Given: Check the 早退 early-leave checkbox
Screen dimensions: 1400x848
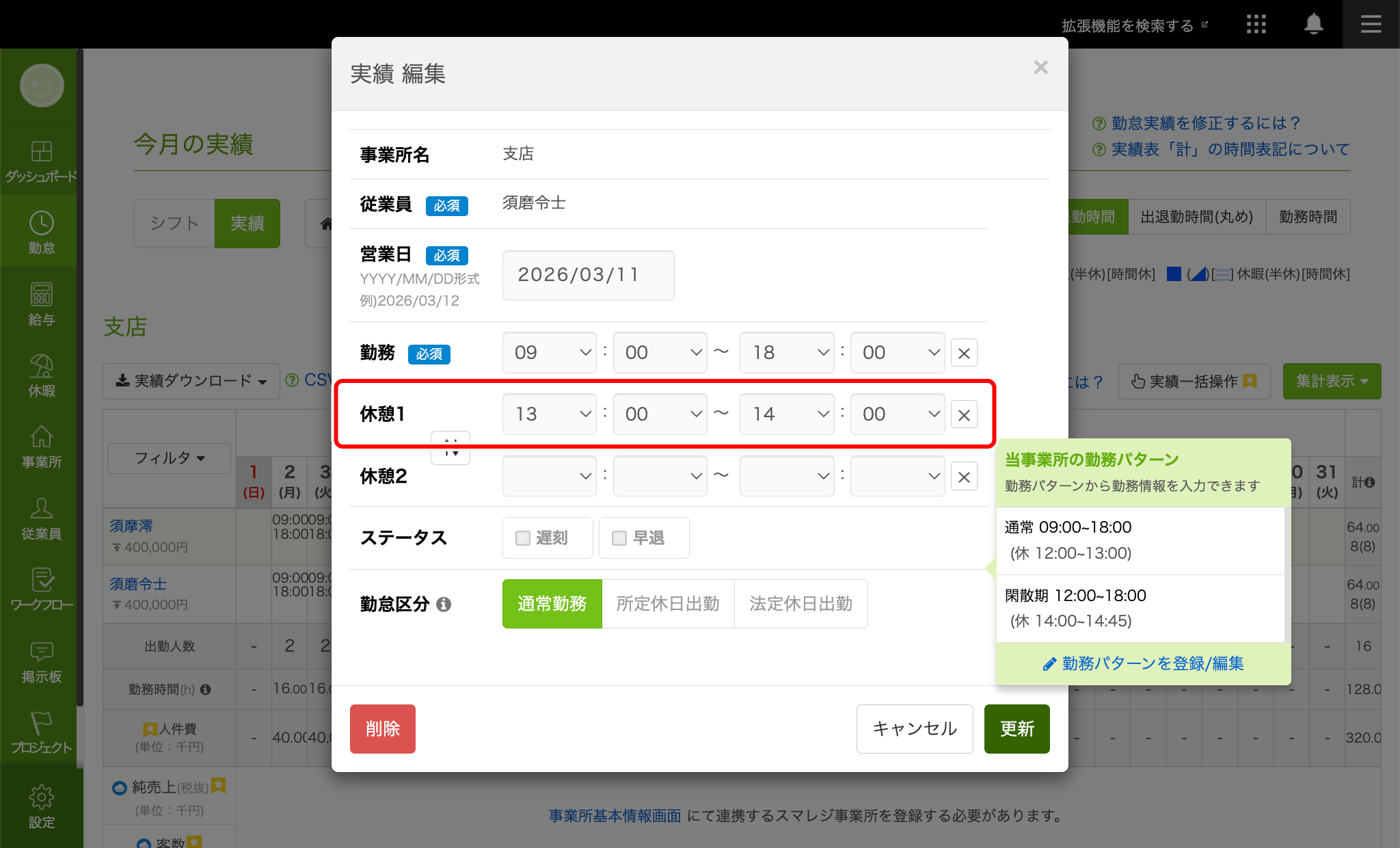Looking at the screenshot, I should (x=619, y=538).
